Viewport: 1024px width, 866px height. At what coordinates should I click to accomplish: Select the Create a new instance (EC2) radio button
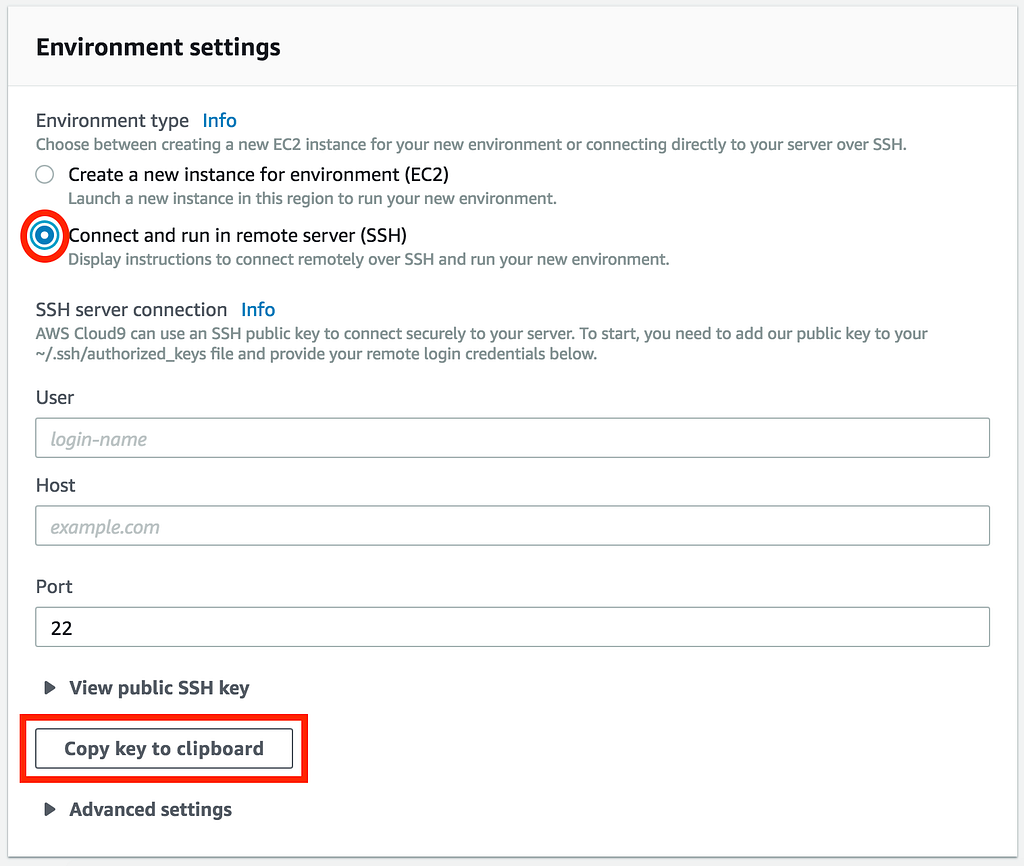(44, 175)
